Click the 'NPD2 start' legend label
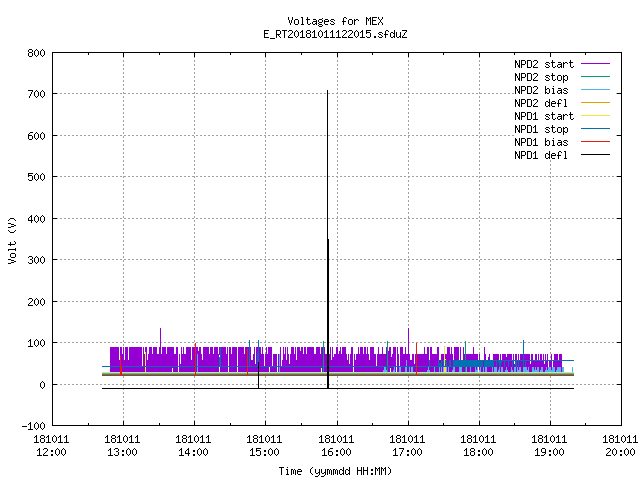 pos(544,64)
